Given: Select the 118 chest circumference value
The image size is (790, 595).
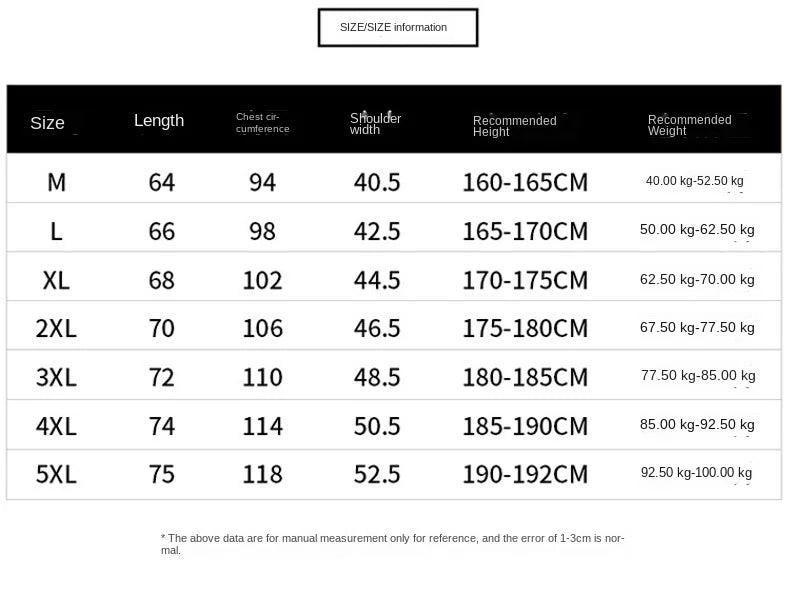Looking at the screenshot, I should pyautogui.click(x=262, y=474).
